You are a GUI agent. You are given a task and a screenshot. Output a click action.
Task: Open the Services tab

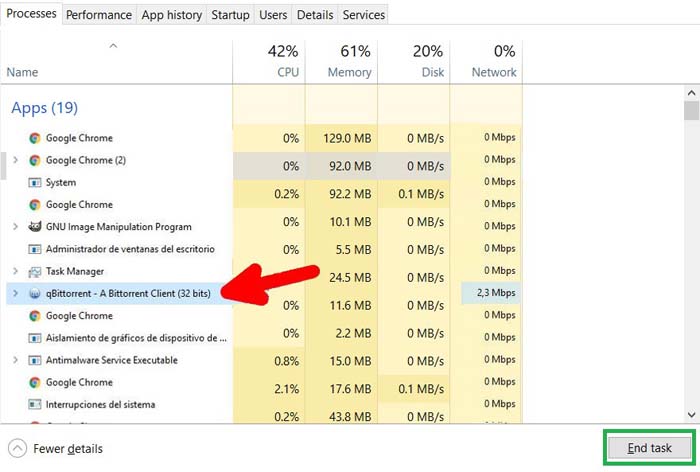[x=363, y=15]
